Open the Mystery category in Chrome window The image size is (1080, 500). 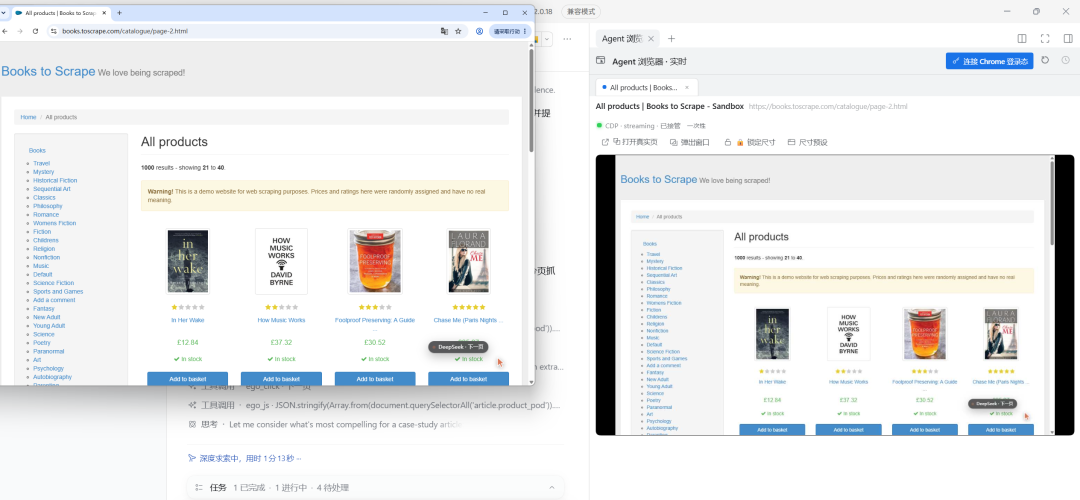point(43,172)
